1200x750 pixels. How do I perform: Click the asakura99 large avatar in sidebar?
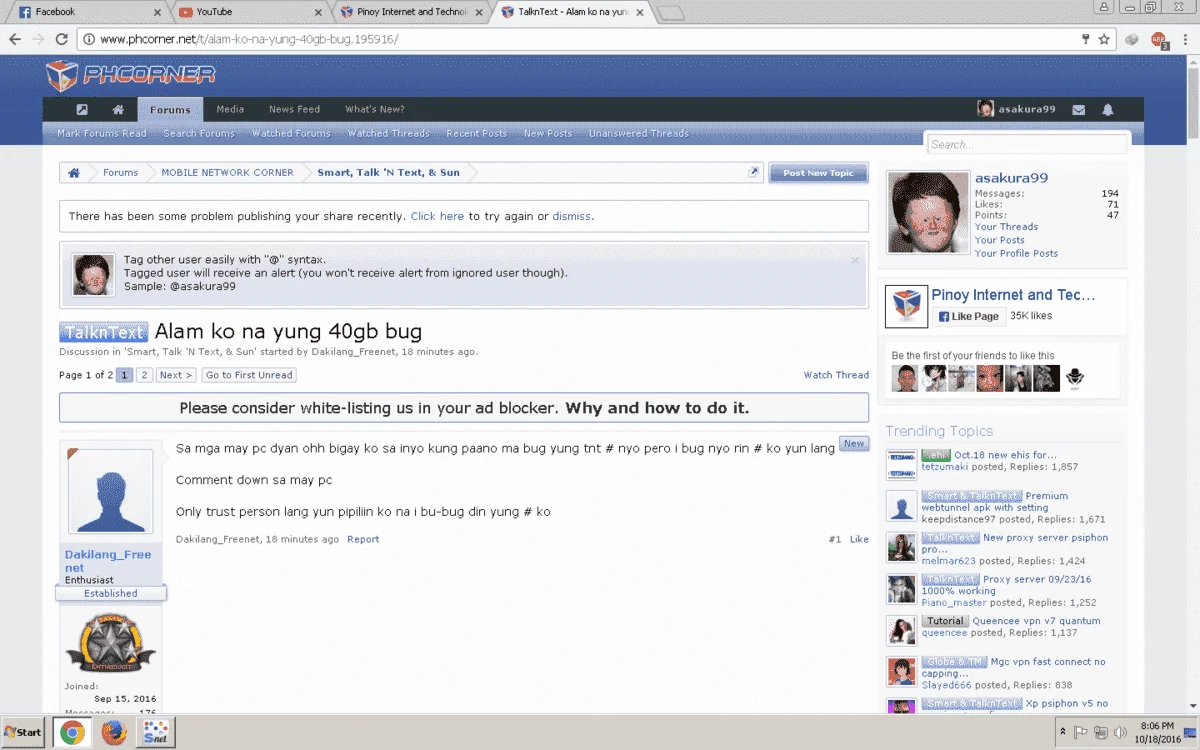(x=927, y=213)
